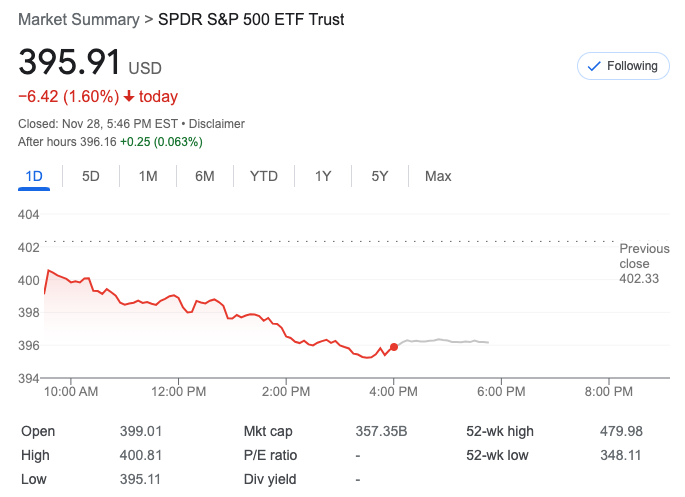Switch to the 1M chart tab
685x497 pixels.
tap(148, 176)
